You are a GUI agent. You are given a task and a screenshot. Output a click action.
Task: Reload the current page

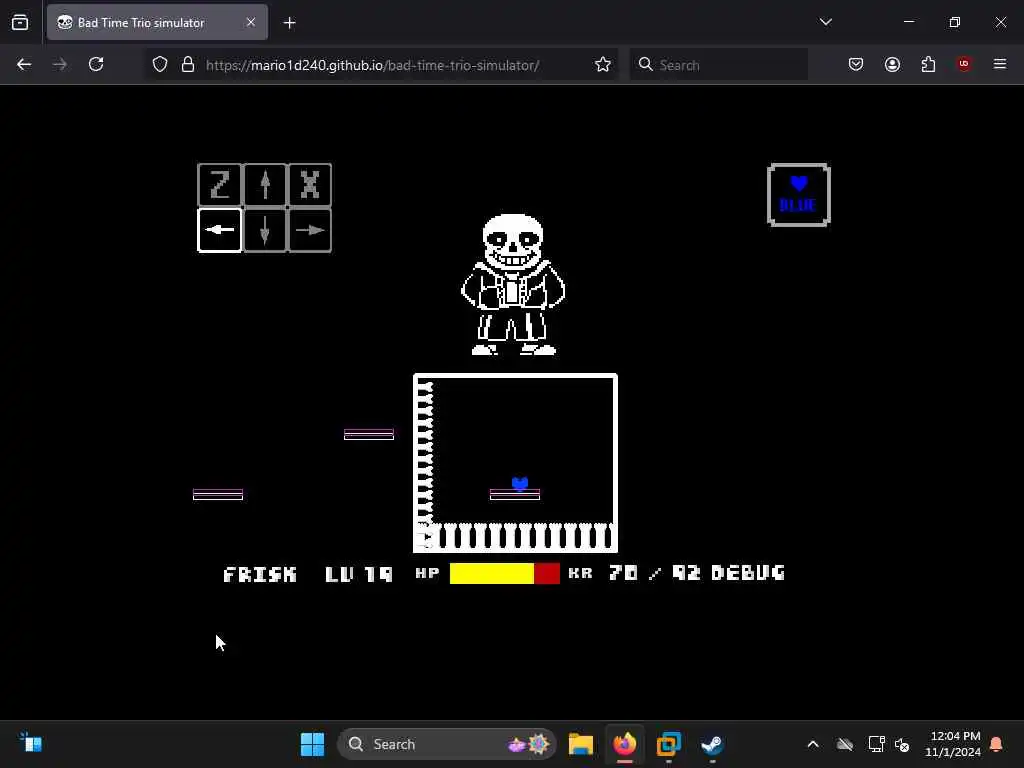tap(96, 64)
